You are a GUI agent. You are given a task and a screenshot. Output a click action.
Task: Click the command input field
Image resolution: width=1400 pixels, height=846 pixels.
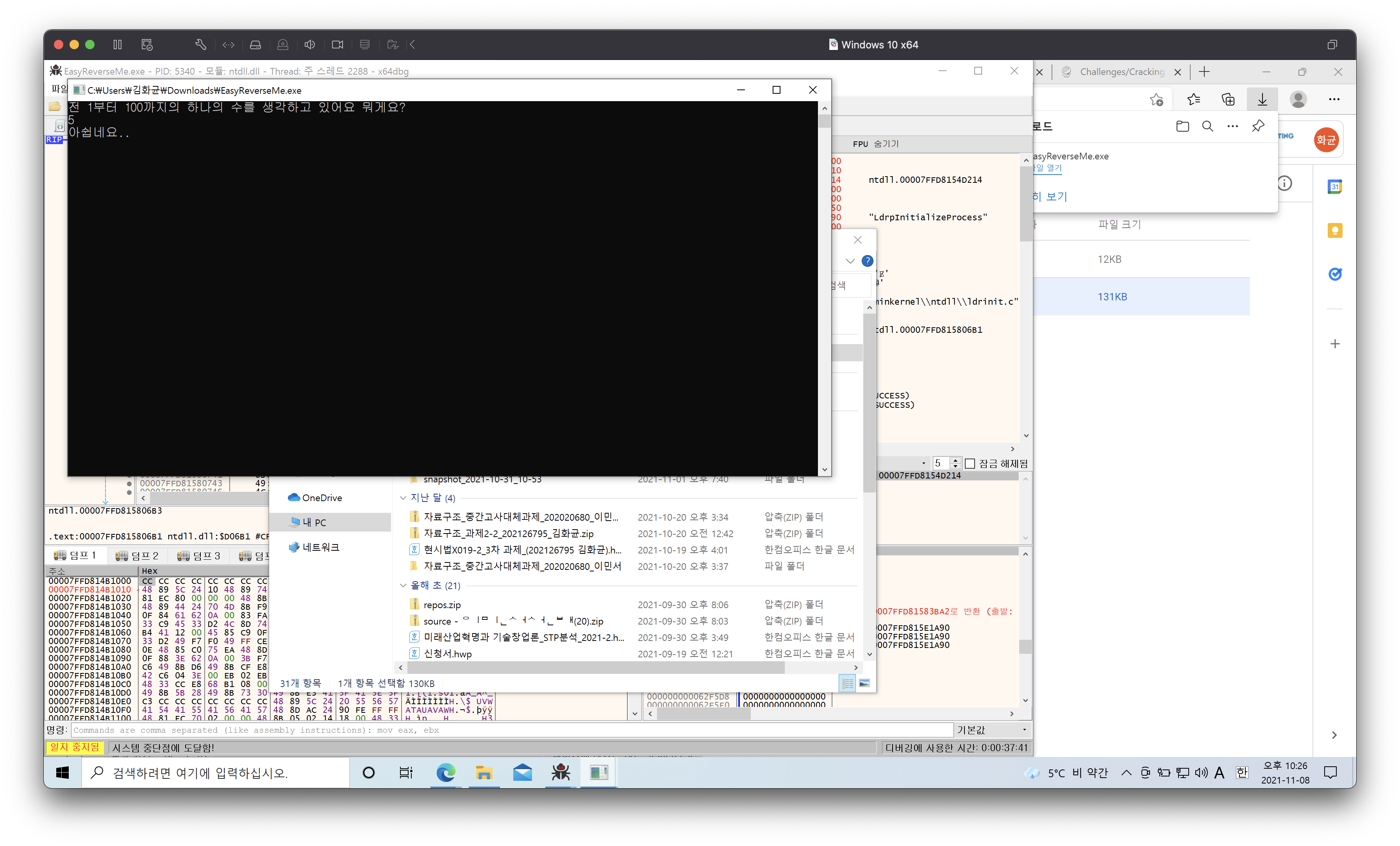click(x=511, y=730)
